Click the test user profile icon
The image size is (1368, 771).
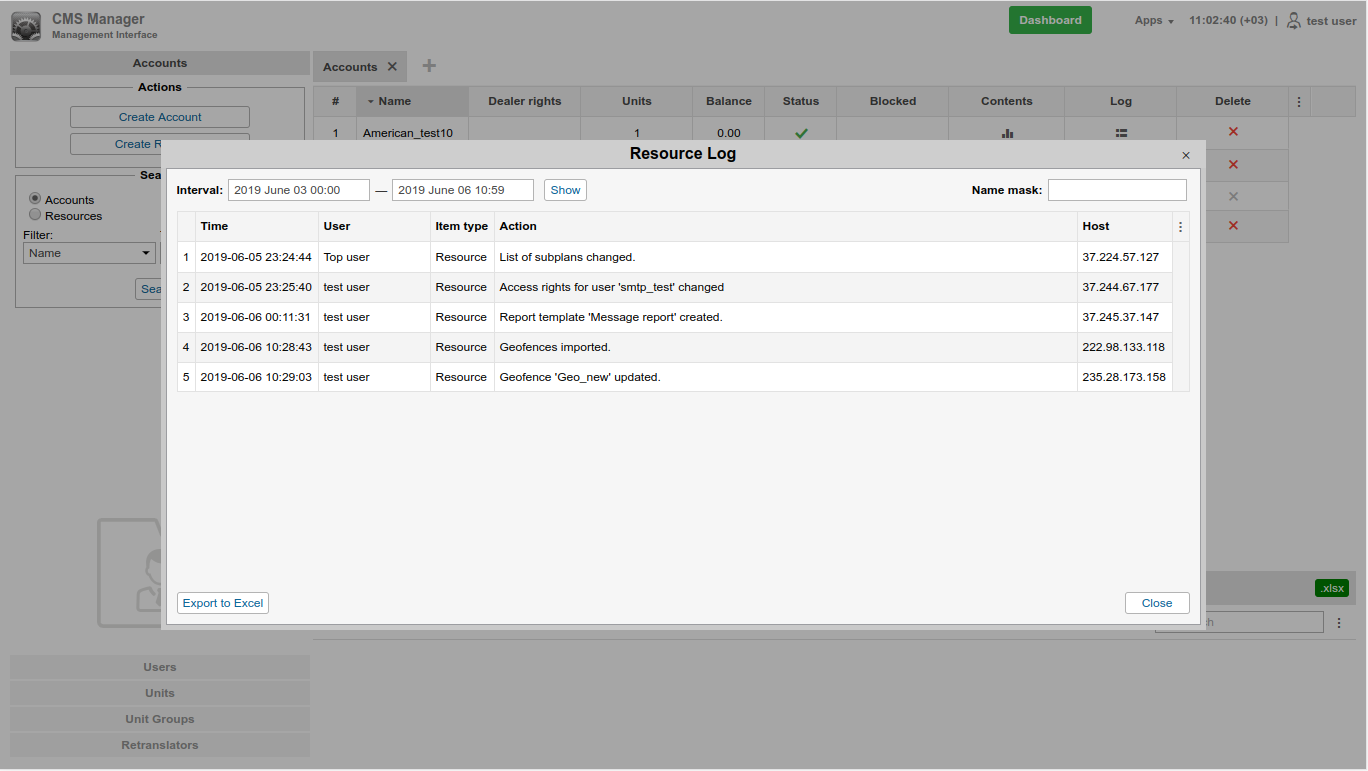(1294, 20)
